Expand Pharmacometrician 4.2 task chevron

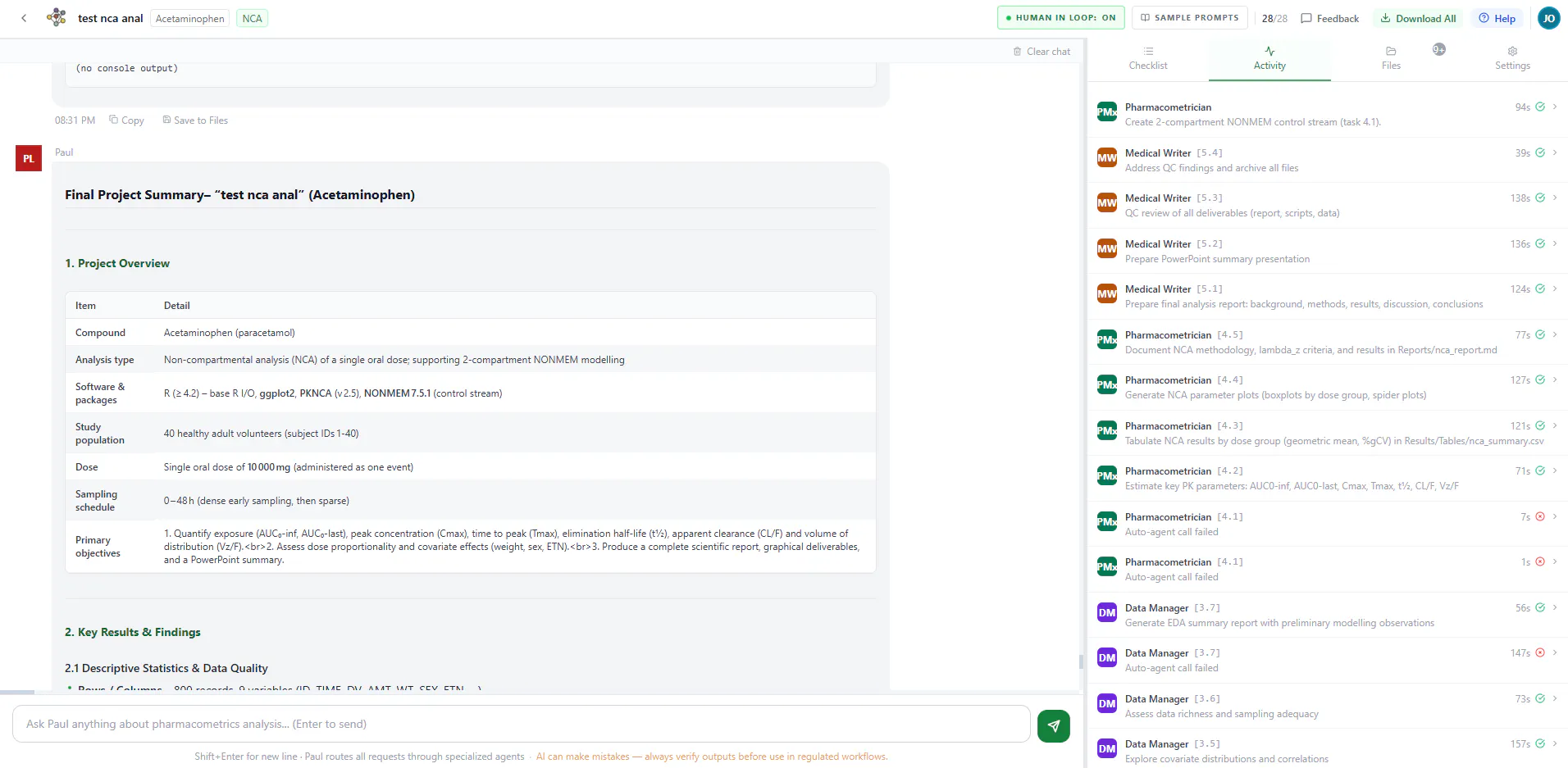1554,470
